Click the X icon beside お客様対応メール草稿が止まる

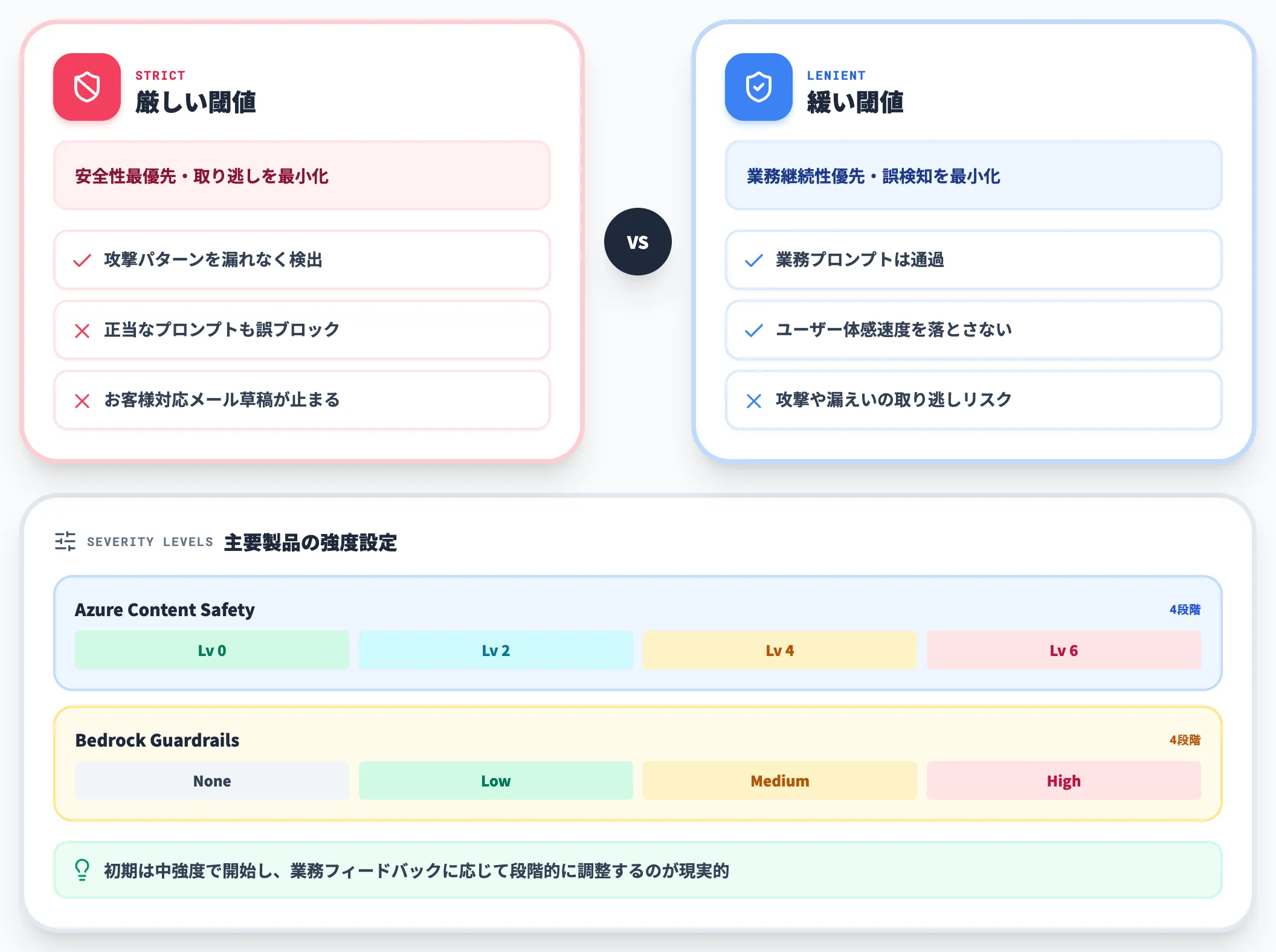pyautogui.click(x=82, y=400)
